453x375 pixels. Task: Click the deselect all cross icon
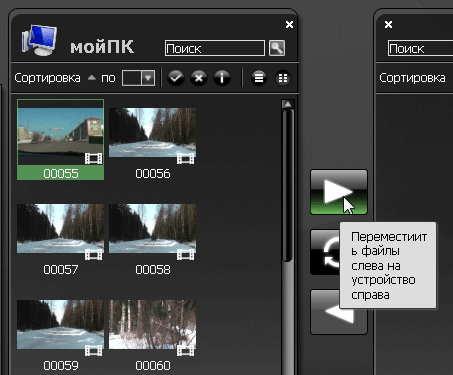click(199, 78)
